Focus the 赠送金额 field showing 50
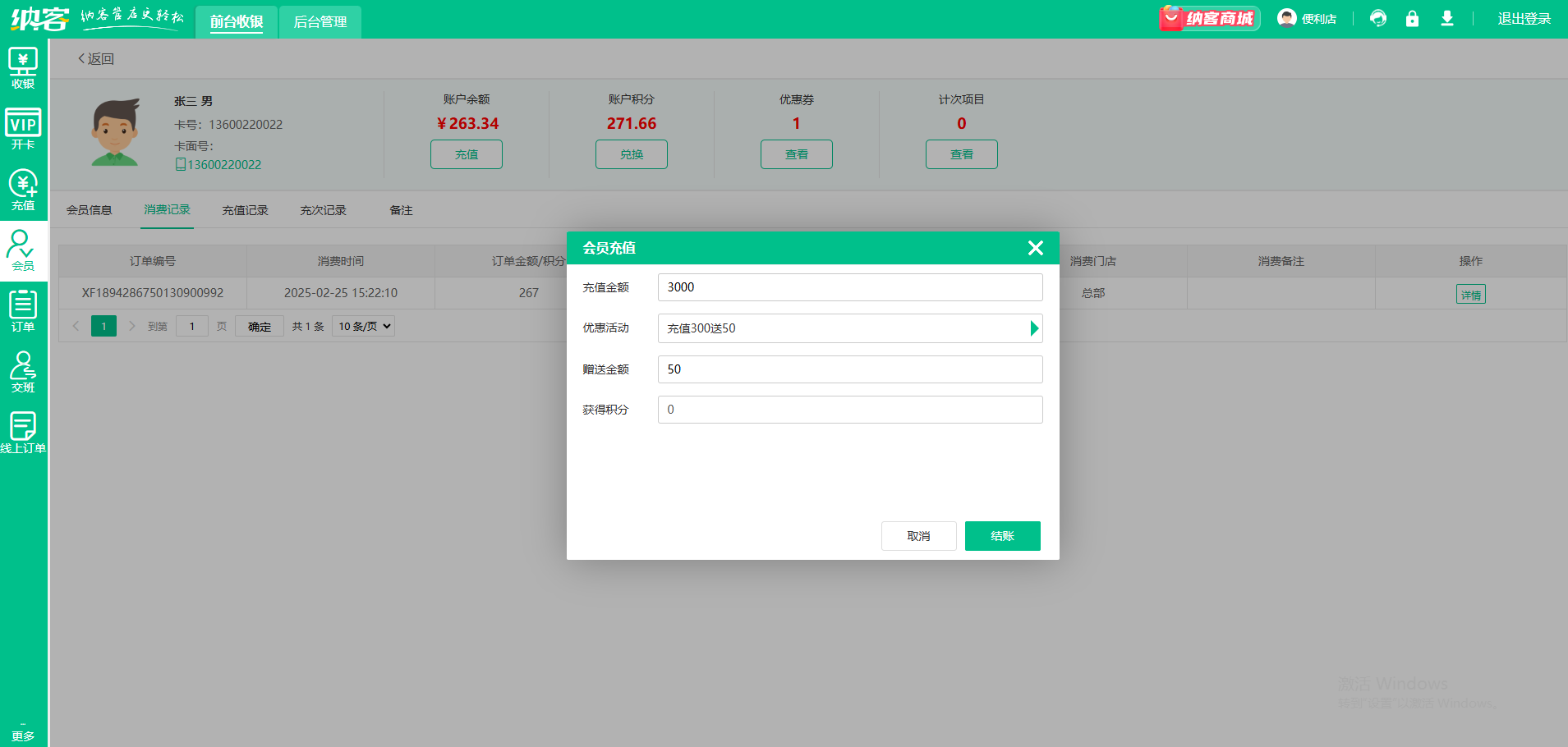This screenshot has height=747, width=1568. point(850,369)
